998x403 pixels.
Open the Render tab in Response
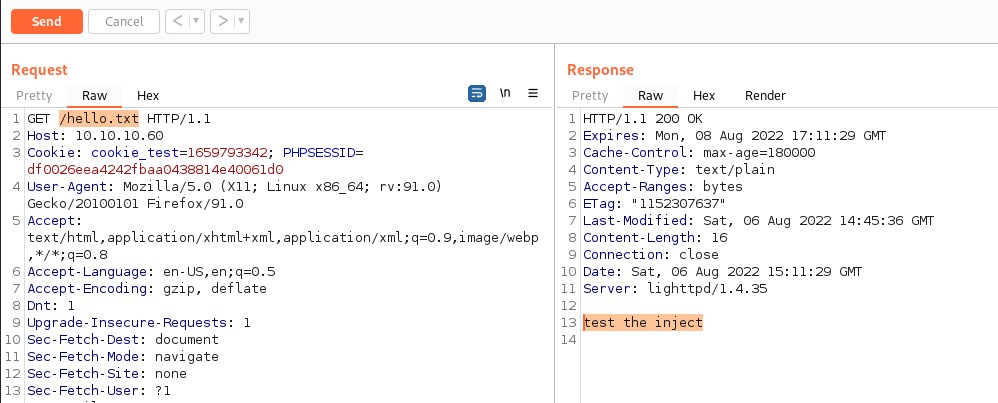pyautogui.click(x=765, y=96)
